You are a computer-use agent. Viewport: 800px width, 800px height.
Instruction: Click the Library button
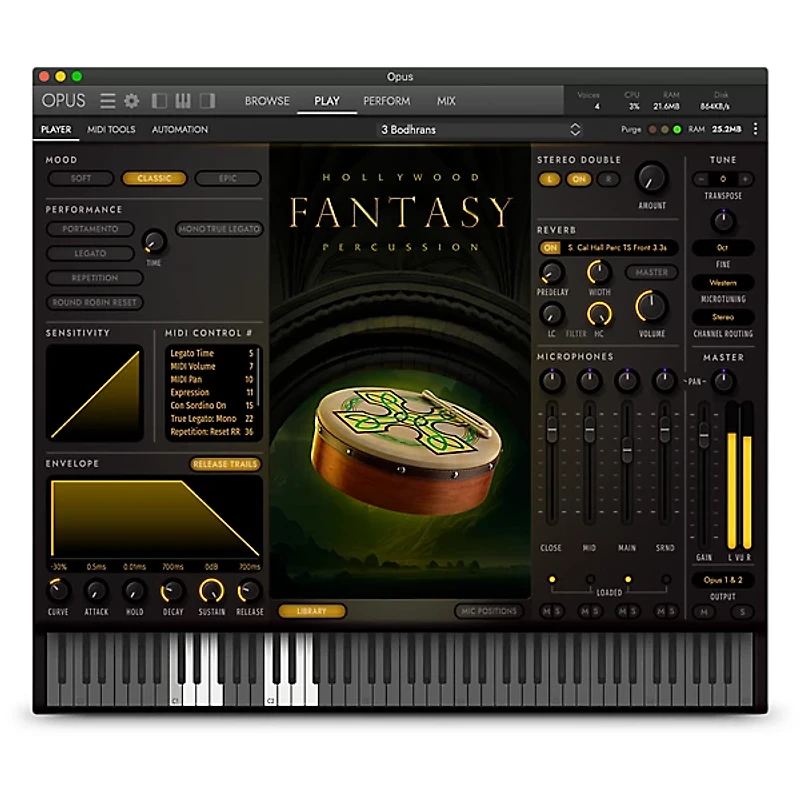312,611
